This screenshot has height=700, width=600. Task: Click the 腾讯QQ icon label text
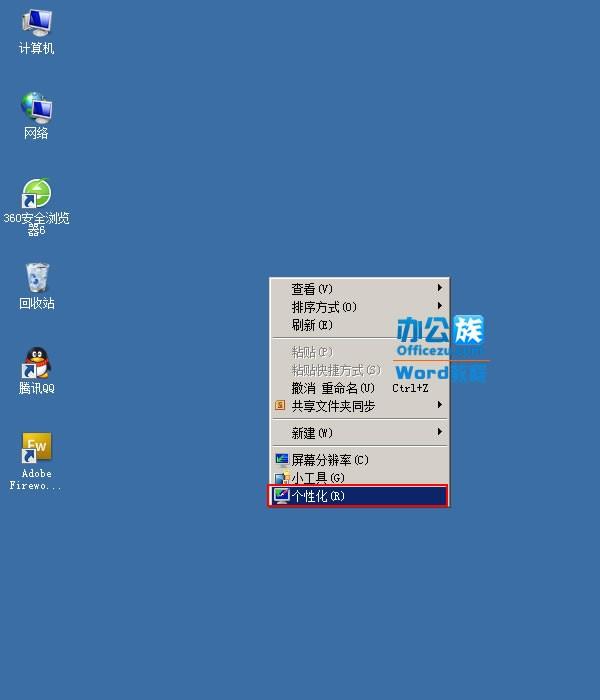pyautogui.click(x=37, y=388)
